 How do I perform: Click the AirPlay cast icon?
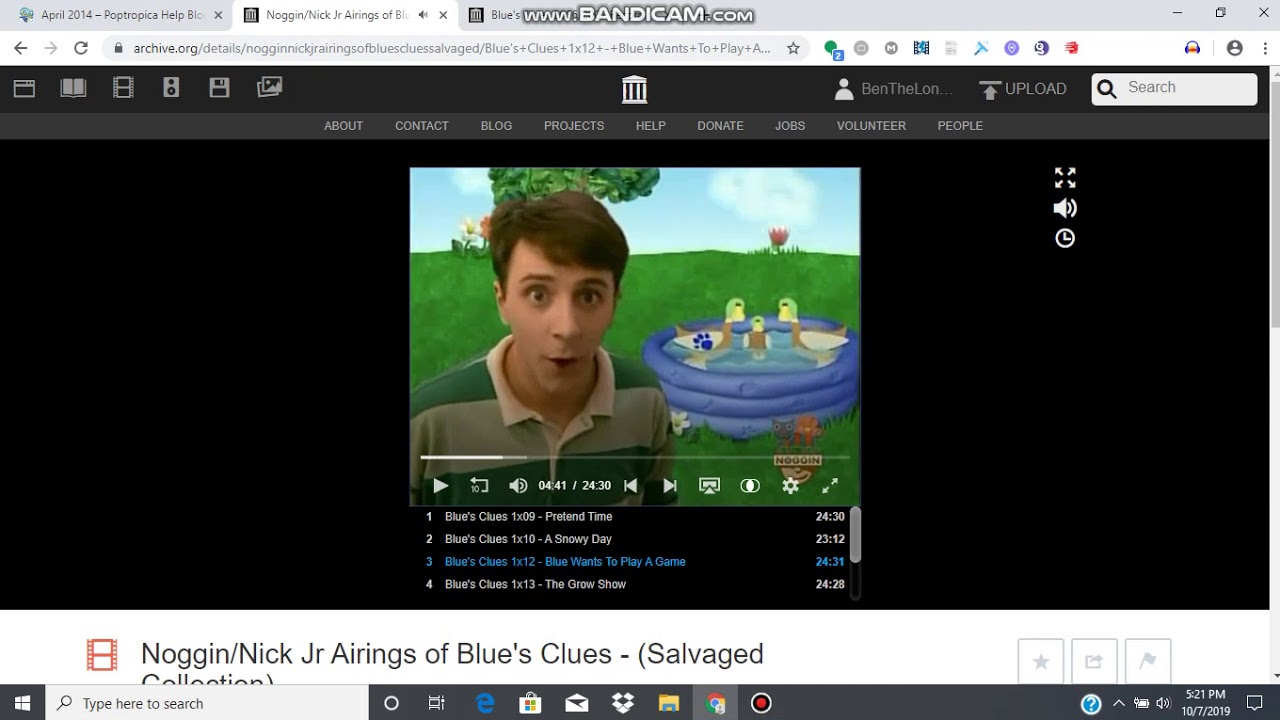pos(709,486)
